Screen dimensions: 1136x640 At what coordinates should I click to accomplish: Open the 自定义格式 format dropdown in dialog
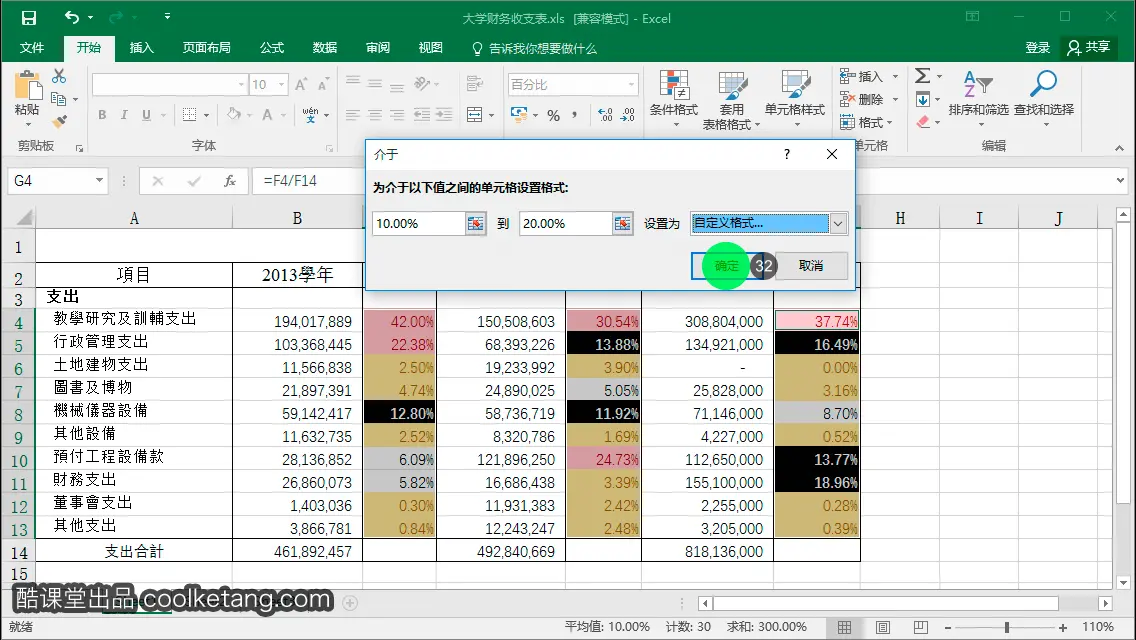(838, 223)
